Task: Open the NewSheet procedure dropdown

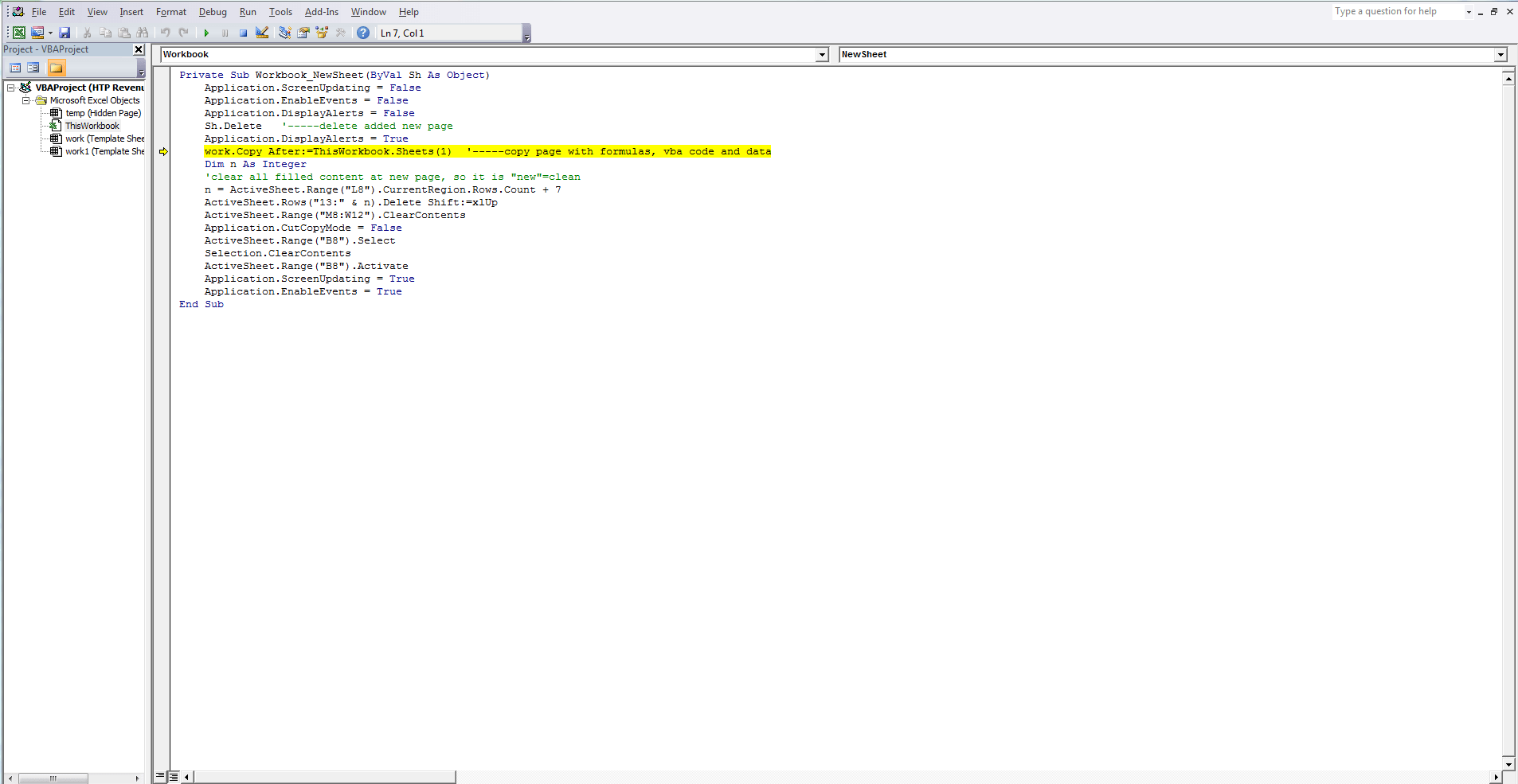Action: [1500, 55]
